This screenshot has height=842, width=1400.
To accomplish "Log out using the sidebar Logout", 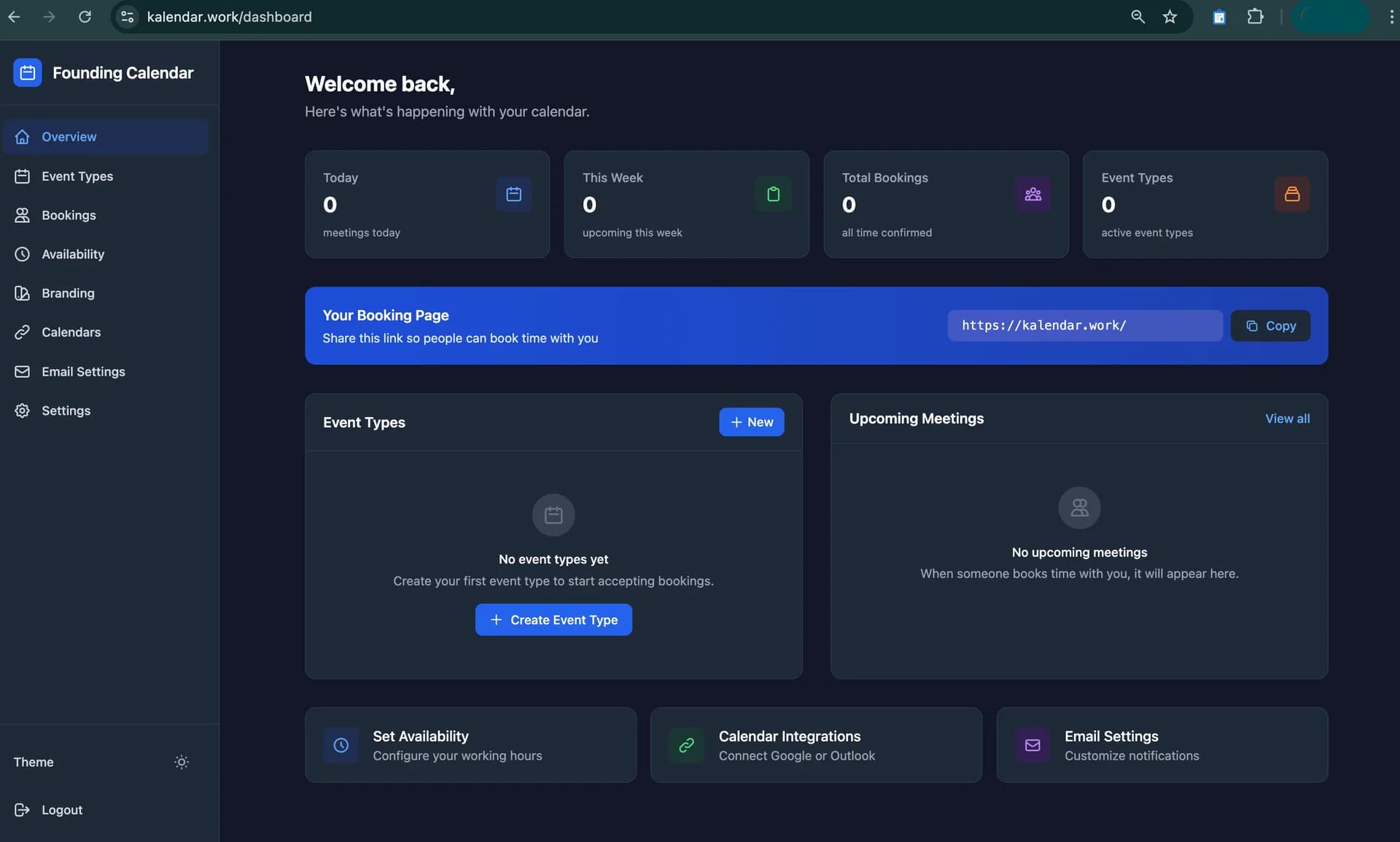I will click(x=61, y=810).
